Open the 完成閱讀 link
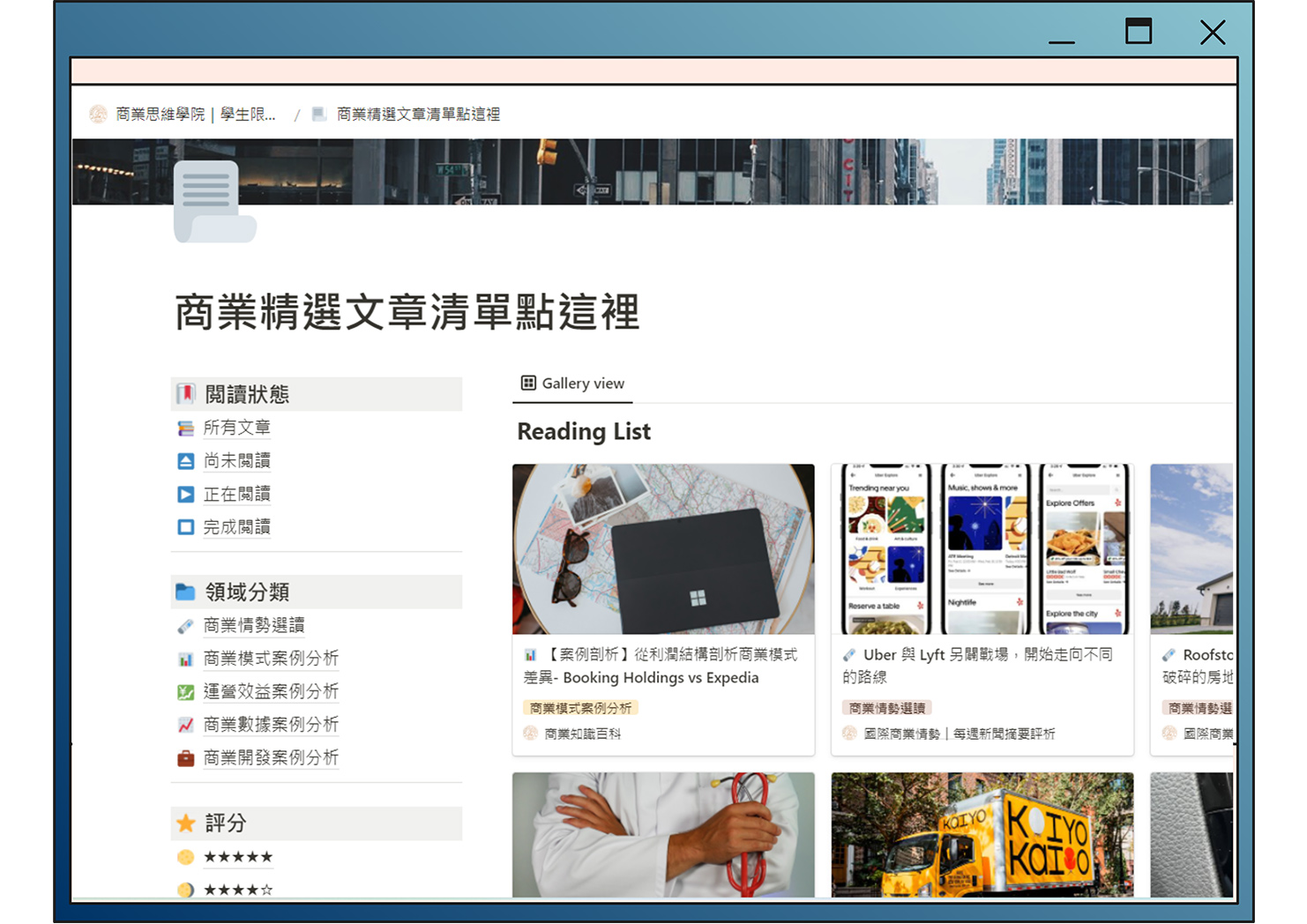 tap(236, 526)
